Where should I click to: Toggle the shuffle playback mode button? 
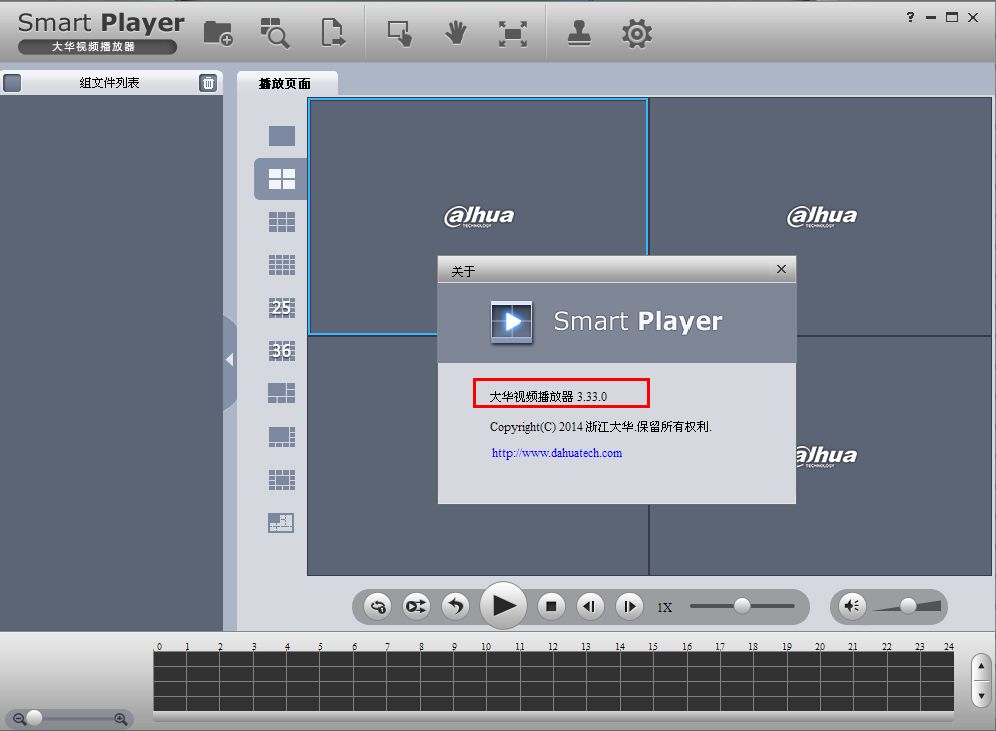pyautogui.click(x=416, y=606)
